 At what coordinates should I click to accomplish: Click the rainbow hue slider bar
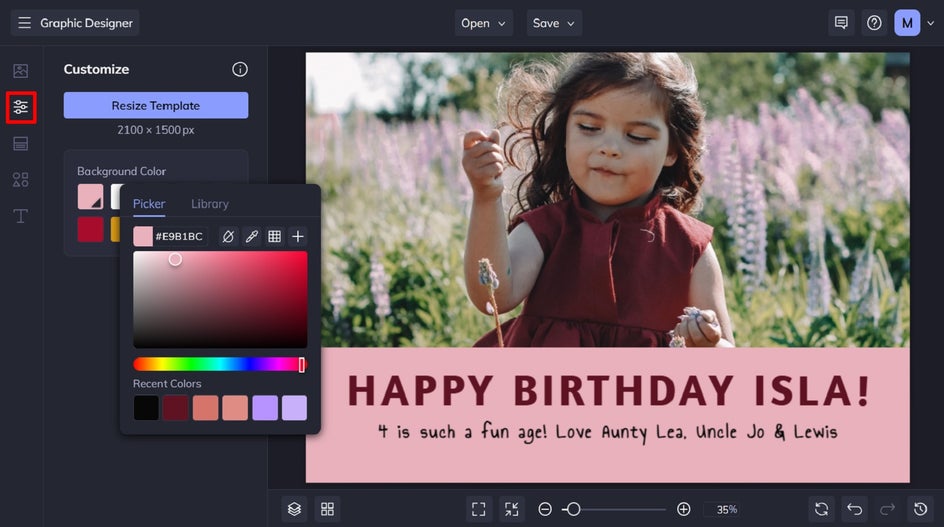pyautogui.click(x=220, y=364)
